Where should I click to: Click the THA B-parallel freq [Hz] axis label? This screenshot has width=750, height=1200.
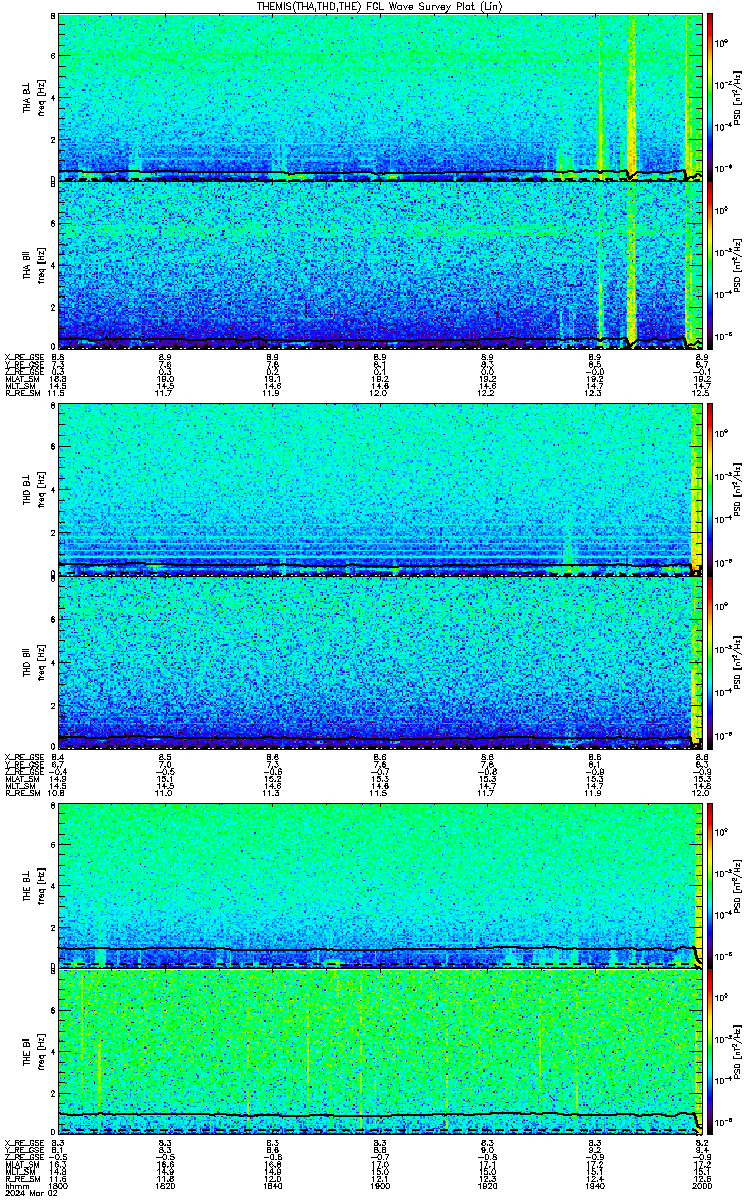pos(41,266)
